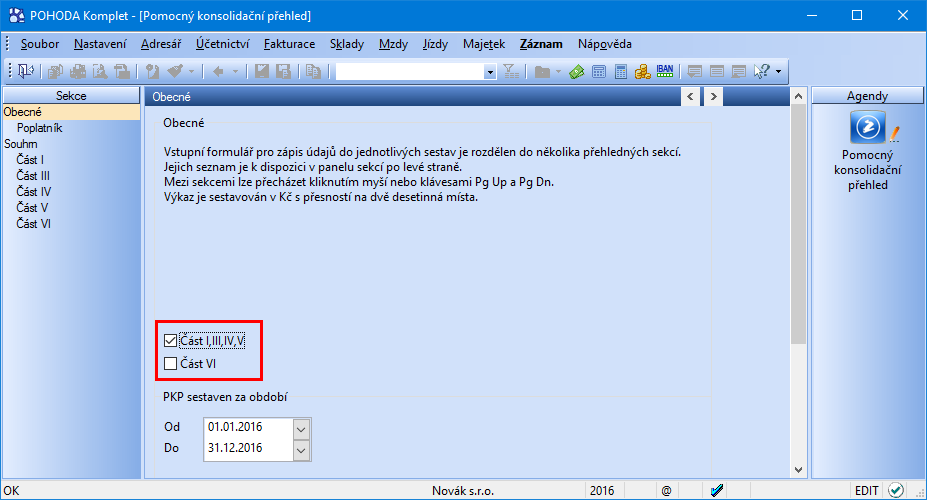
Task: Expand the Do date dropdown
Action: pos(301,450)
